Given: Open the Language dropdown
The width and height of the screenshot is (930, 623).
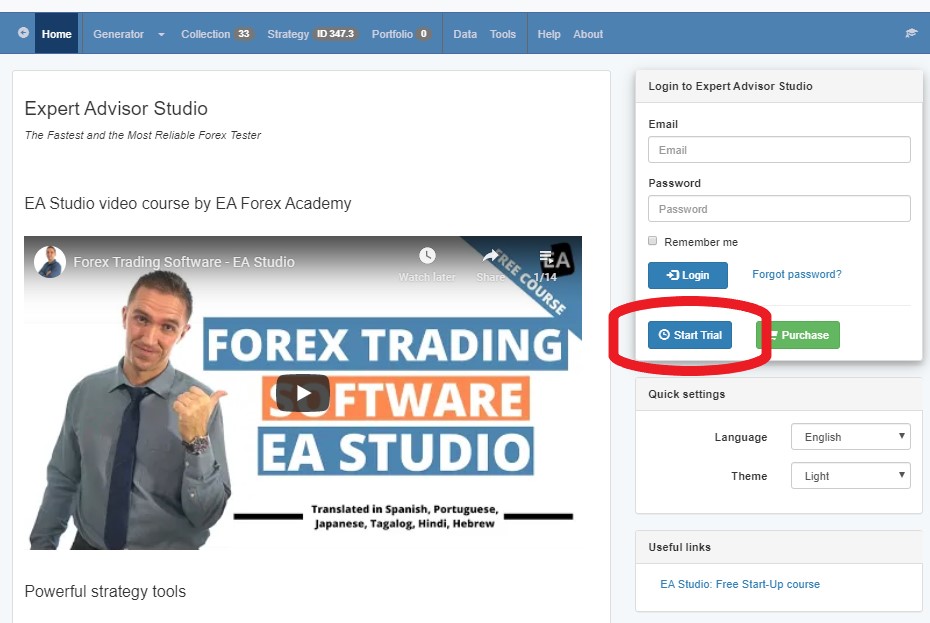Looking at the screenshot, I should (851, 437).
